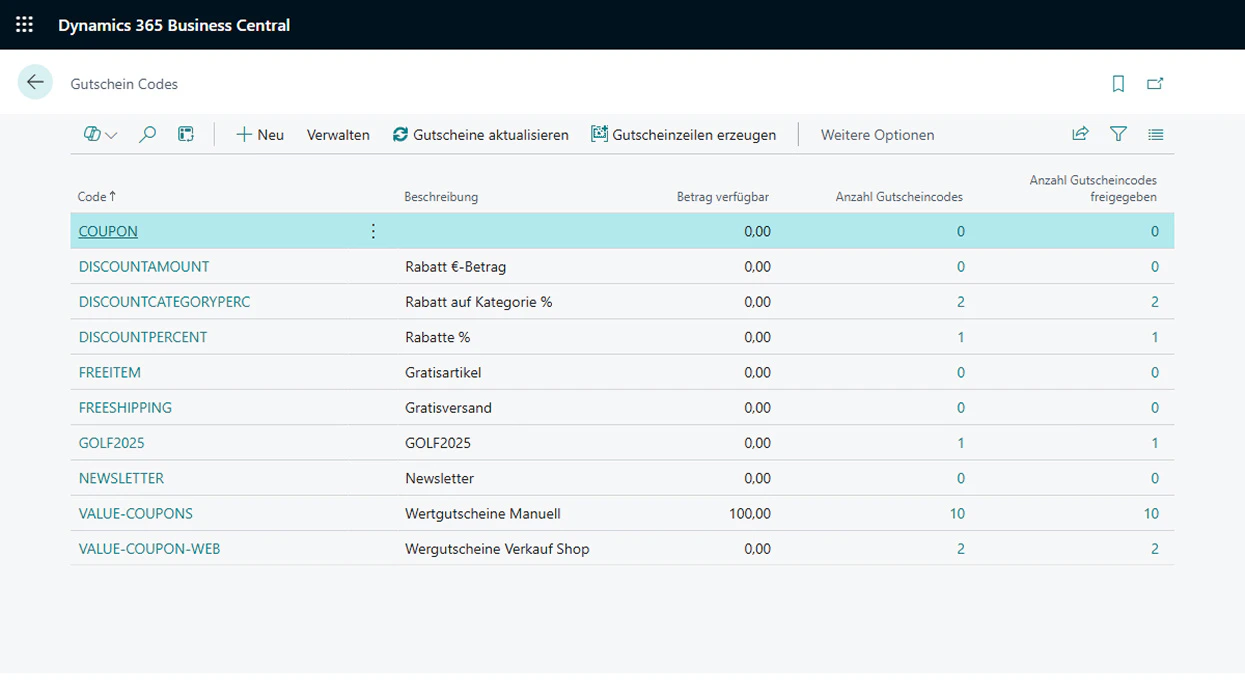This screenshot has width=1245, height=693.
Task: Open the DISCOUNTAMOUNT code link
Action: [144, 267]
